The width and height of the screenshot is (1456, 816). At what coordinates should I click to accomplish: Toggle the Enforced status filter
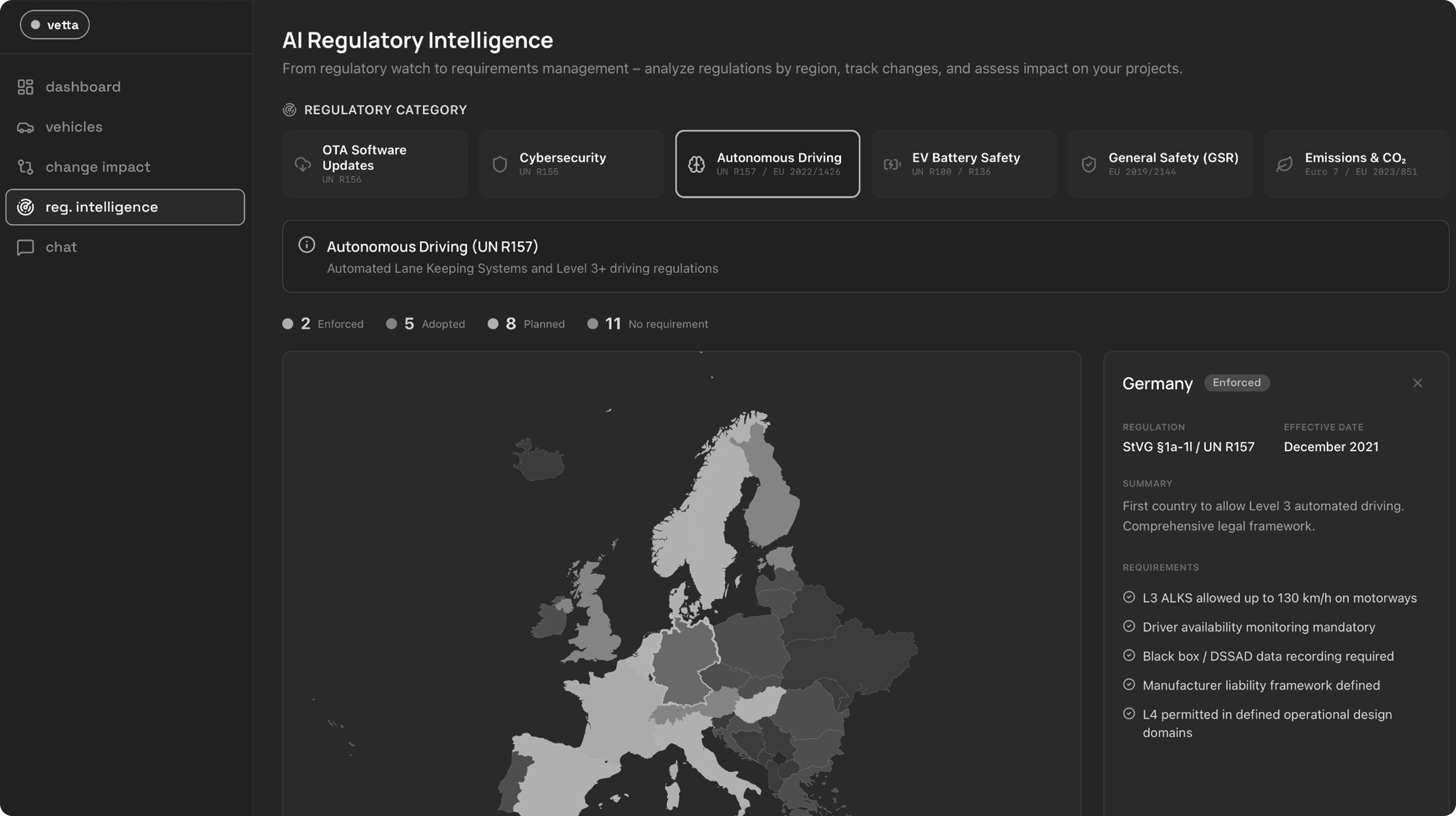(323, 324)
